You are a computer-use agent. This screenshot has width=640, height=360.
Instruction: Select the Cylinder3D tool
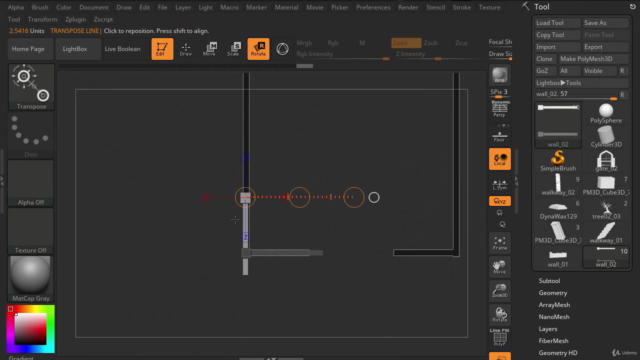pos(606,137)
